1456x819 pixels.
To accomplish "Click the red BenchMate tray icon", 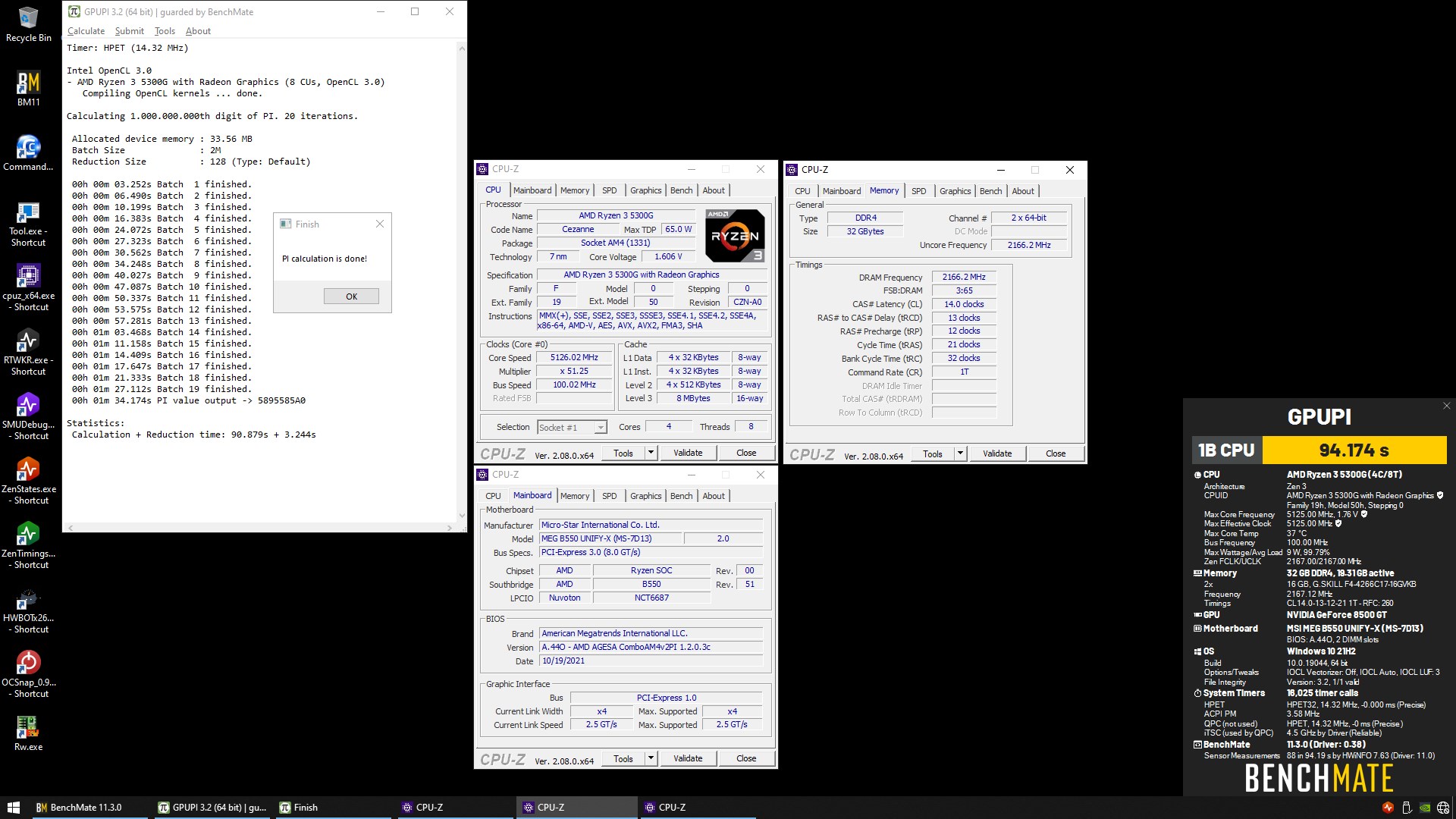I will click(x=1388, y=808).
